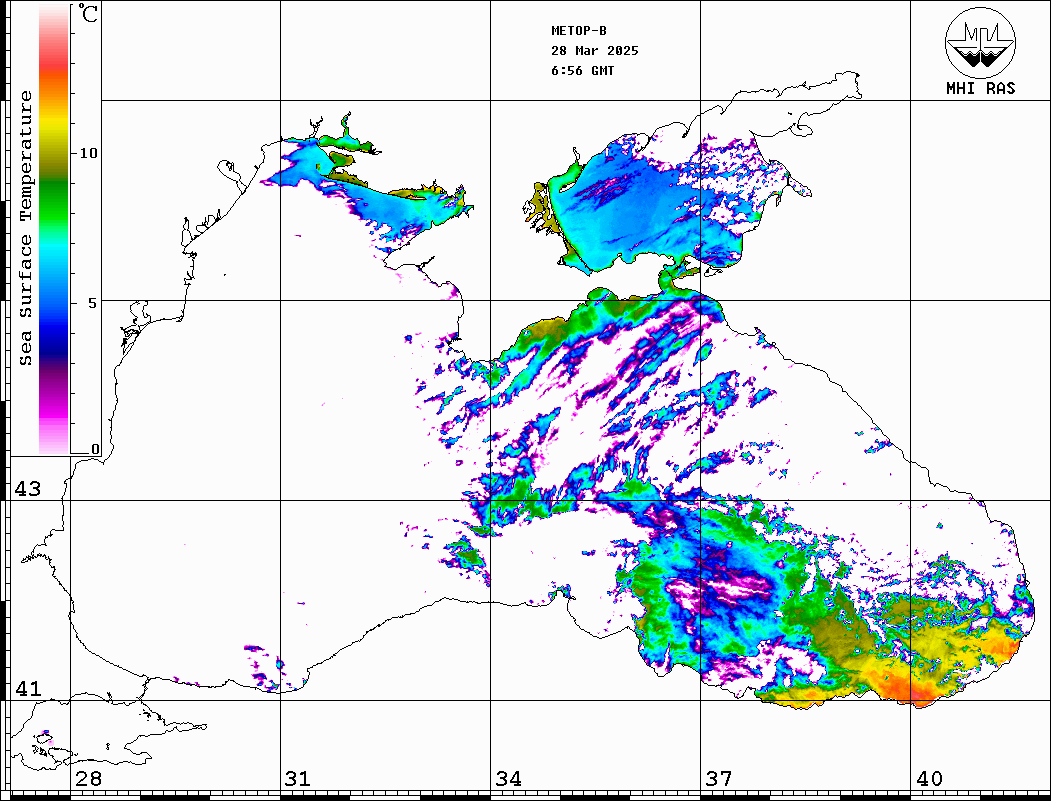
Task: Click latitude label 43
Action: tap(27, 489)
